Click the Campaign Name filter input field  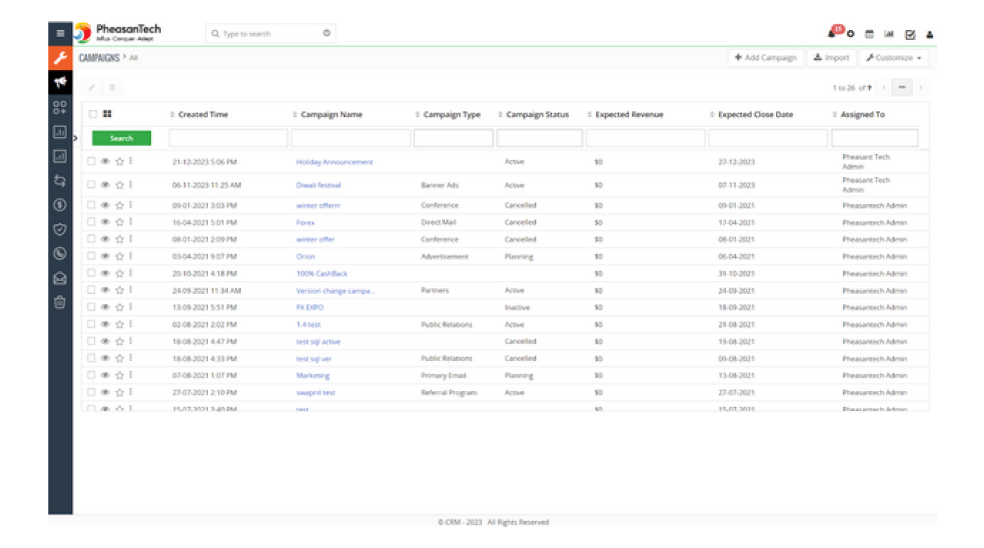click(350, 138)
